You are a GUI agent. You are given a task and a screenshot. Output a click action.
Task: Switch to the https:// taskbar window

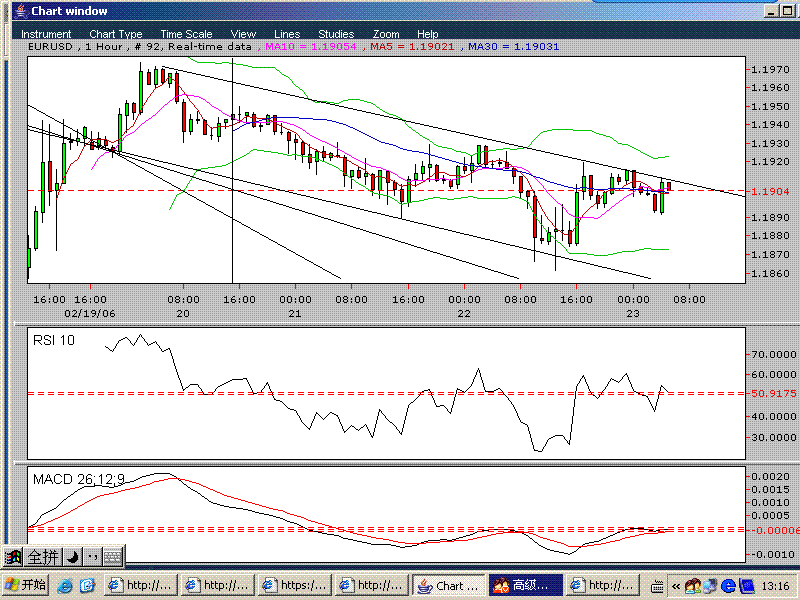tap(295, 585)
